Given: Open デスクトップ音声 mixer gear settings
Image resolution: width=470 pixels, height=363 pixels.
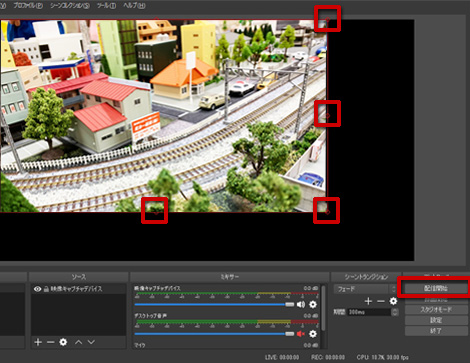Looking at the screenshot, I should [313, 334].
